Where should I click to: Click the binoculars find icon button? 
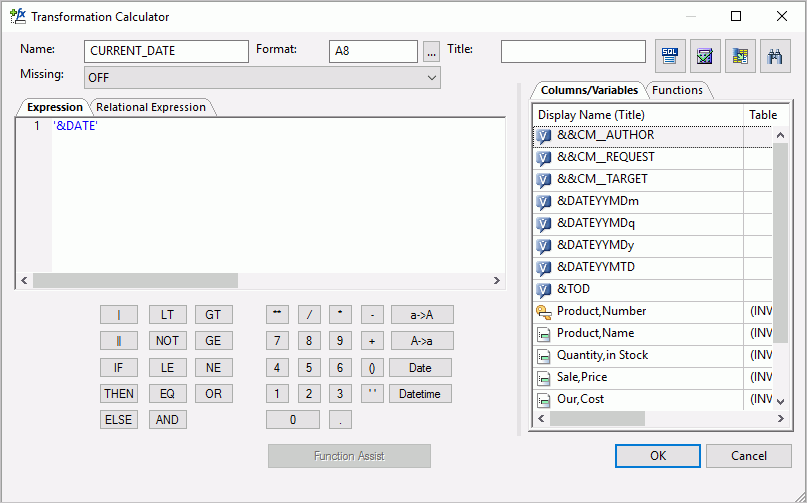click(775, 56)
